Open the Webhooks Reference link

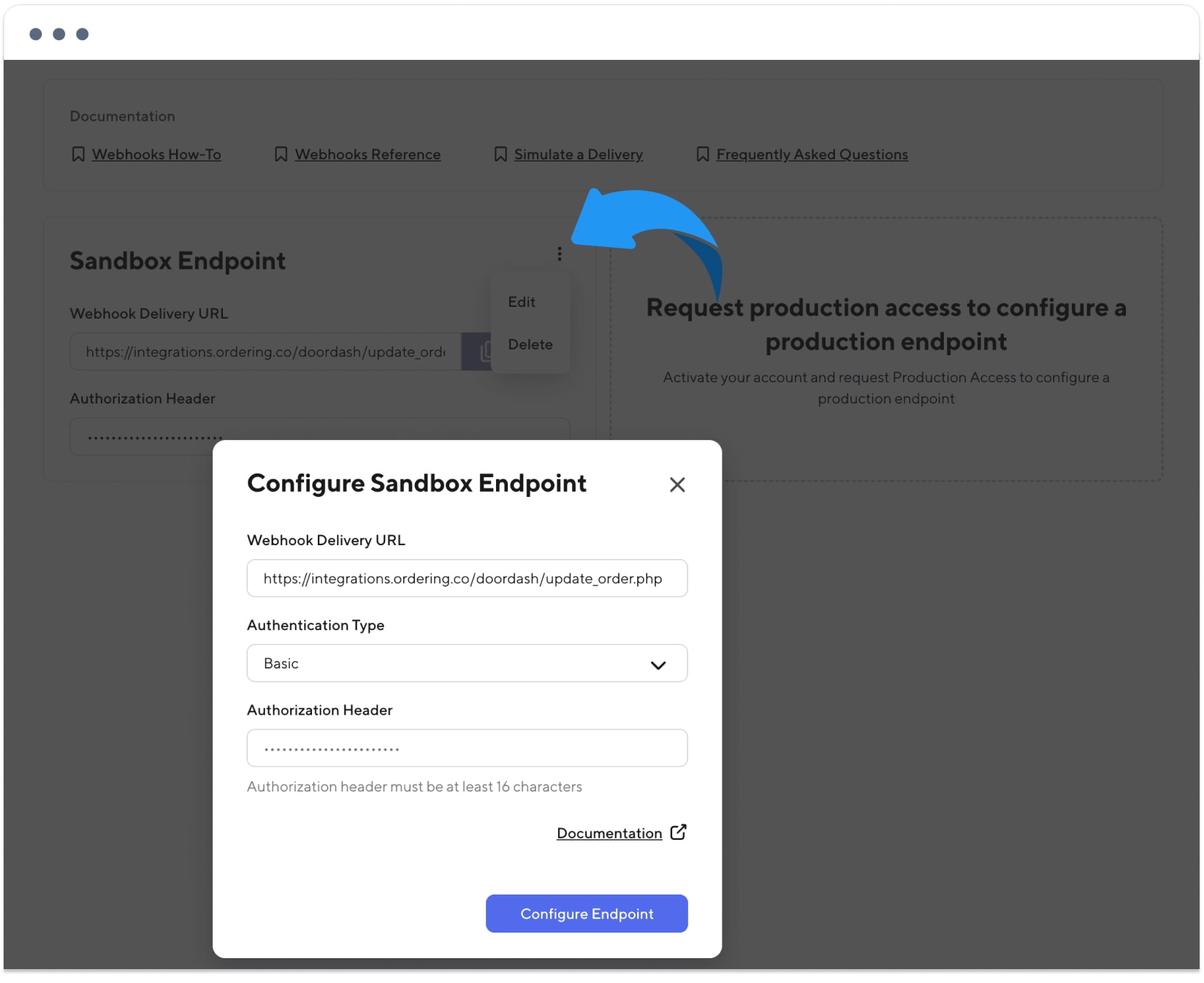(367, 154)
